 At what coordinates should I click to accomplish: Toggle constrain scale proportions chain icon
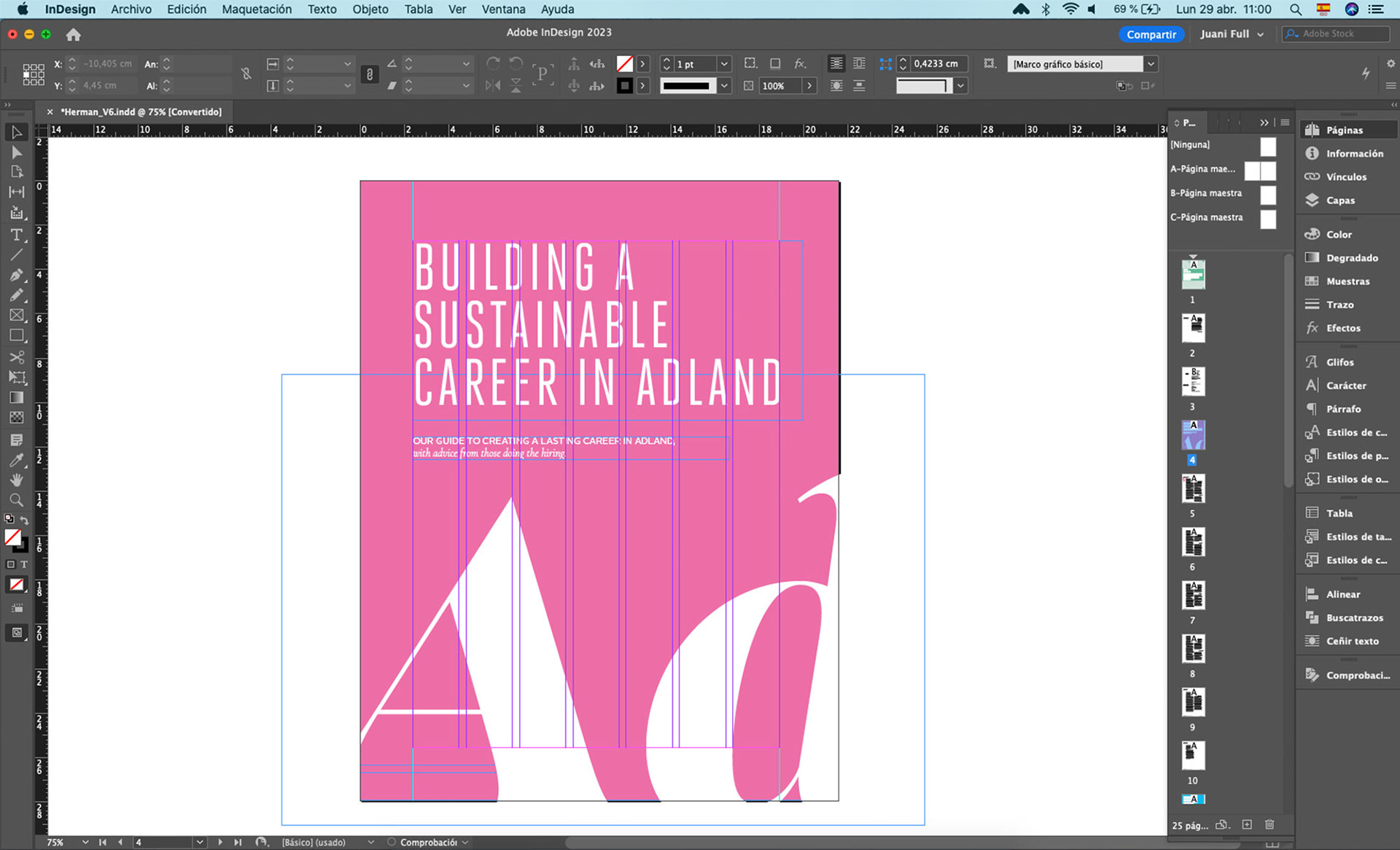[370, 74]
